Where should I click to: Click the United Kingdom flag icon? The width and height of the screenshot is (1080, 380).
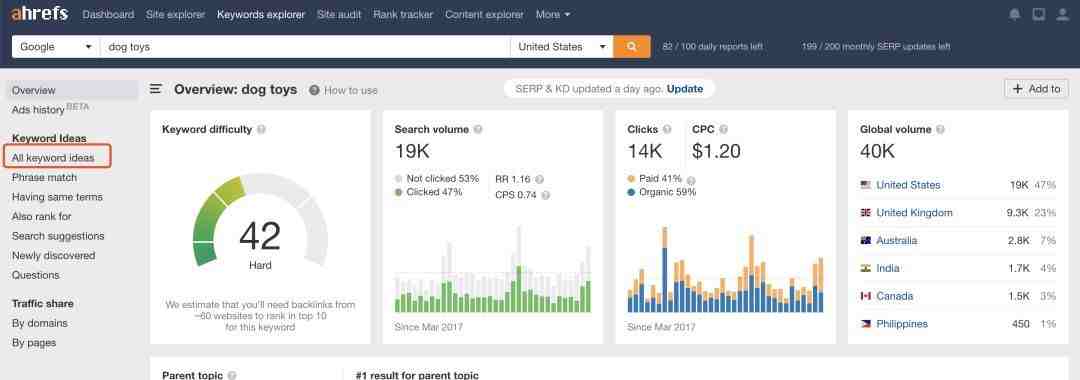point(866,213)
